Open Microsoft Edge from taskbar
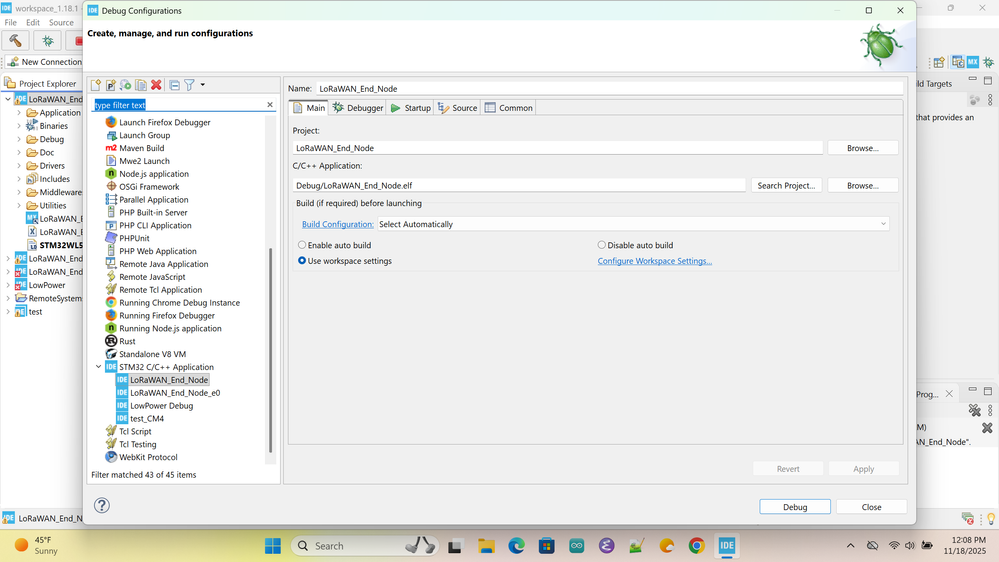 point(516,546)
